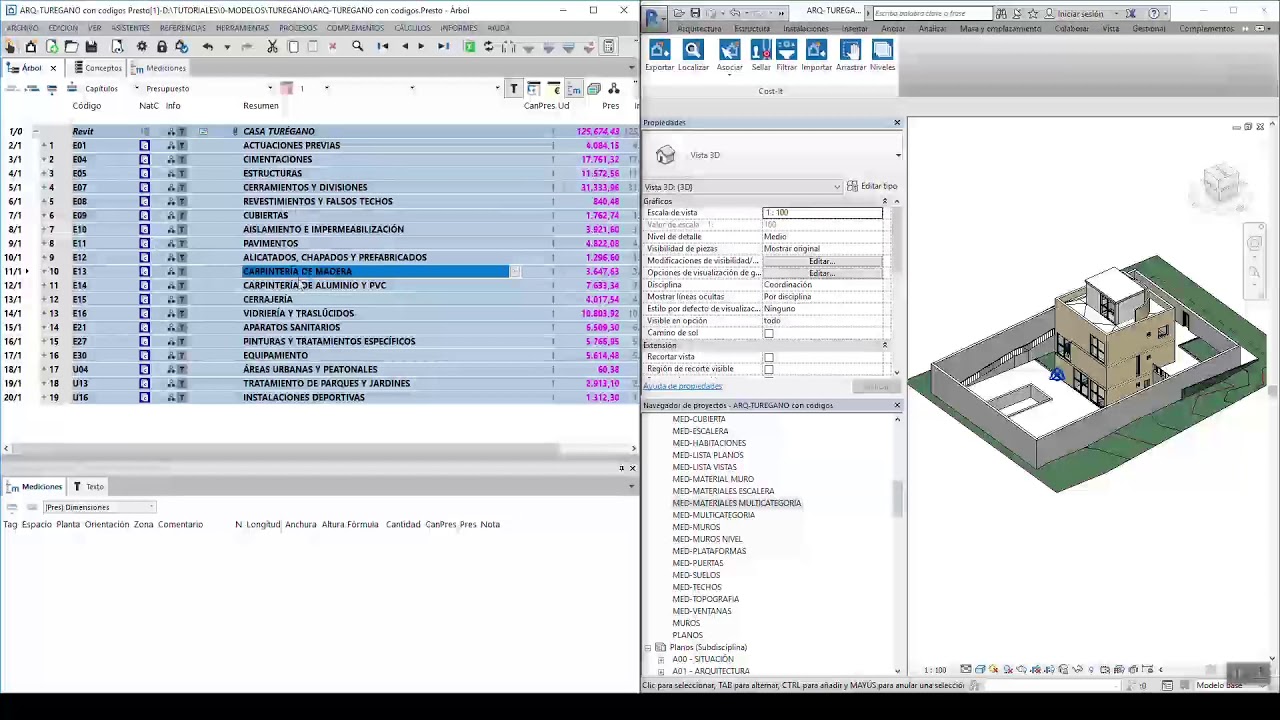Switch to the Mediciones tab at top
The width and height of the screenshot is (1280, 720).
tap(160, 68)
